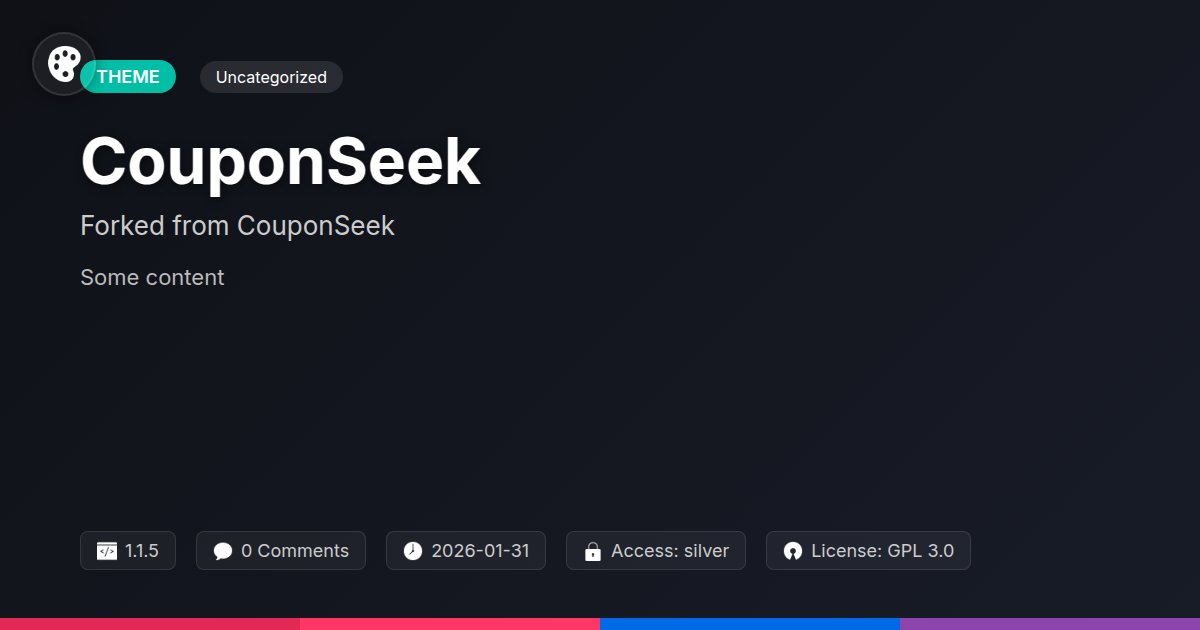
Task: Select the 1.1.5 version badge
Action: click(x=128, y=551)
